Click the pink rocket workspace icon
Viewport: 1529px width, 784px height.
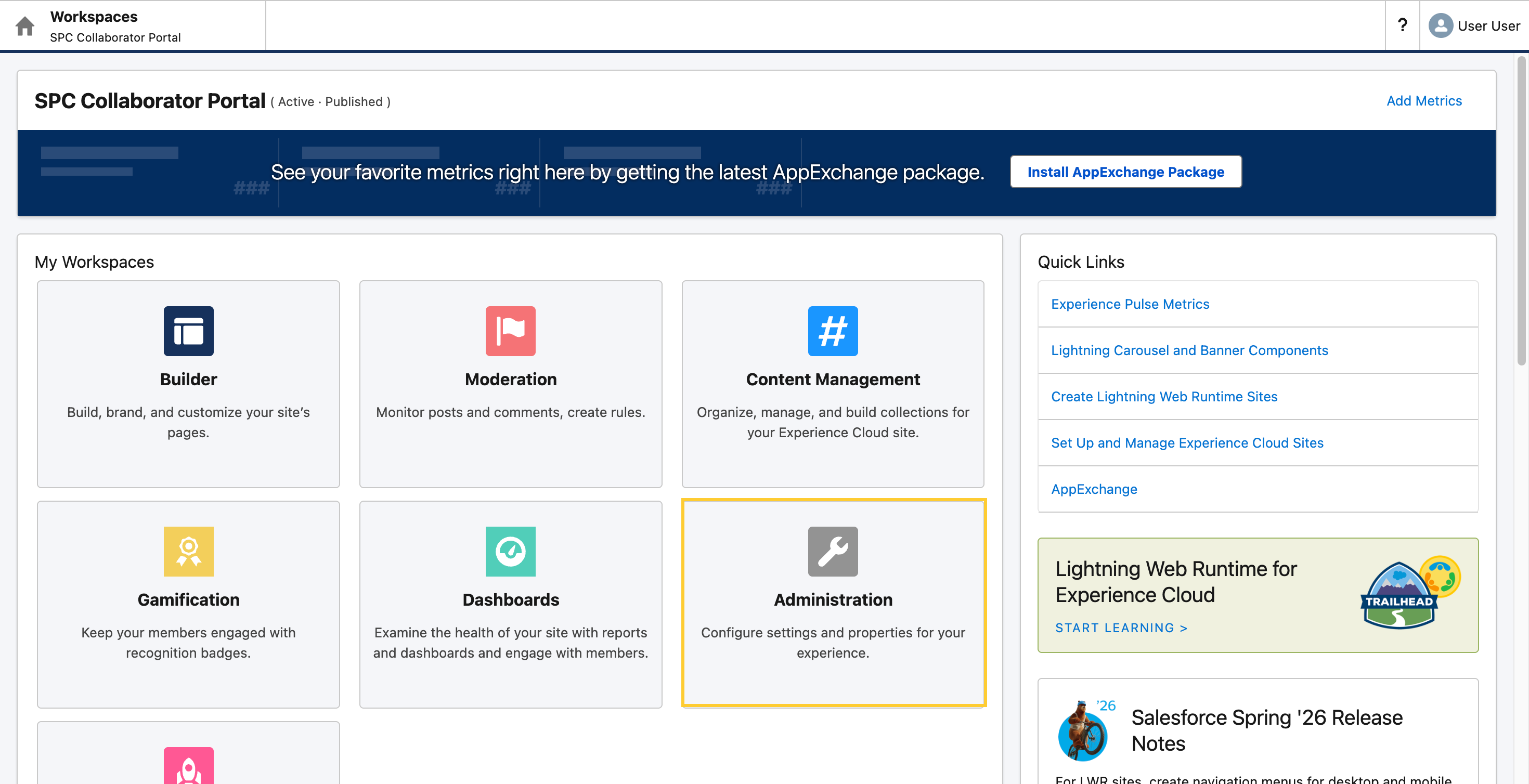click(x=188, y=766)
